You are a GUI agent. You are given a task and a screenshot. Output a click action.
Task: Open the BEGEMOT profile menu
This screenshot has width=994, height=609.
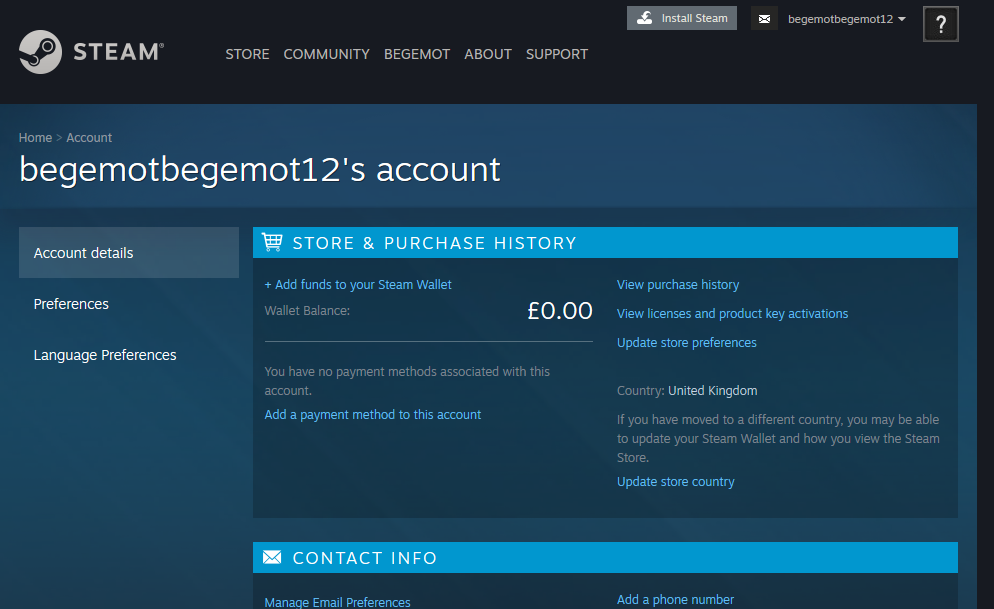pos(416,54)
